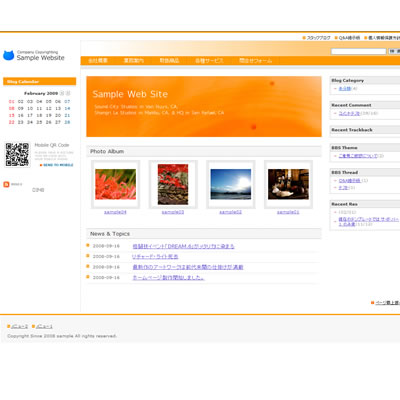Select date 15 in the February calendar
Screen dimensions: 400x400
tap(12, 115)
